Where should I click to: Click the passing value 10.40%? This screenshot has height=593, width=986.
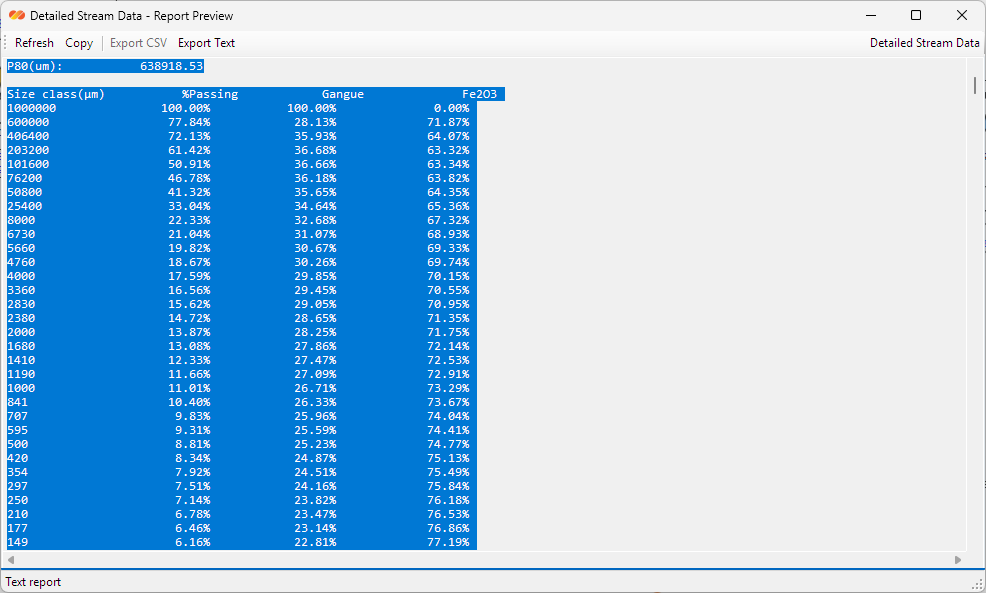pyautogui.click(x=189, y=402)
